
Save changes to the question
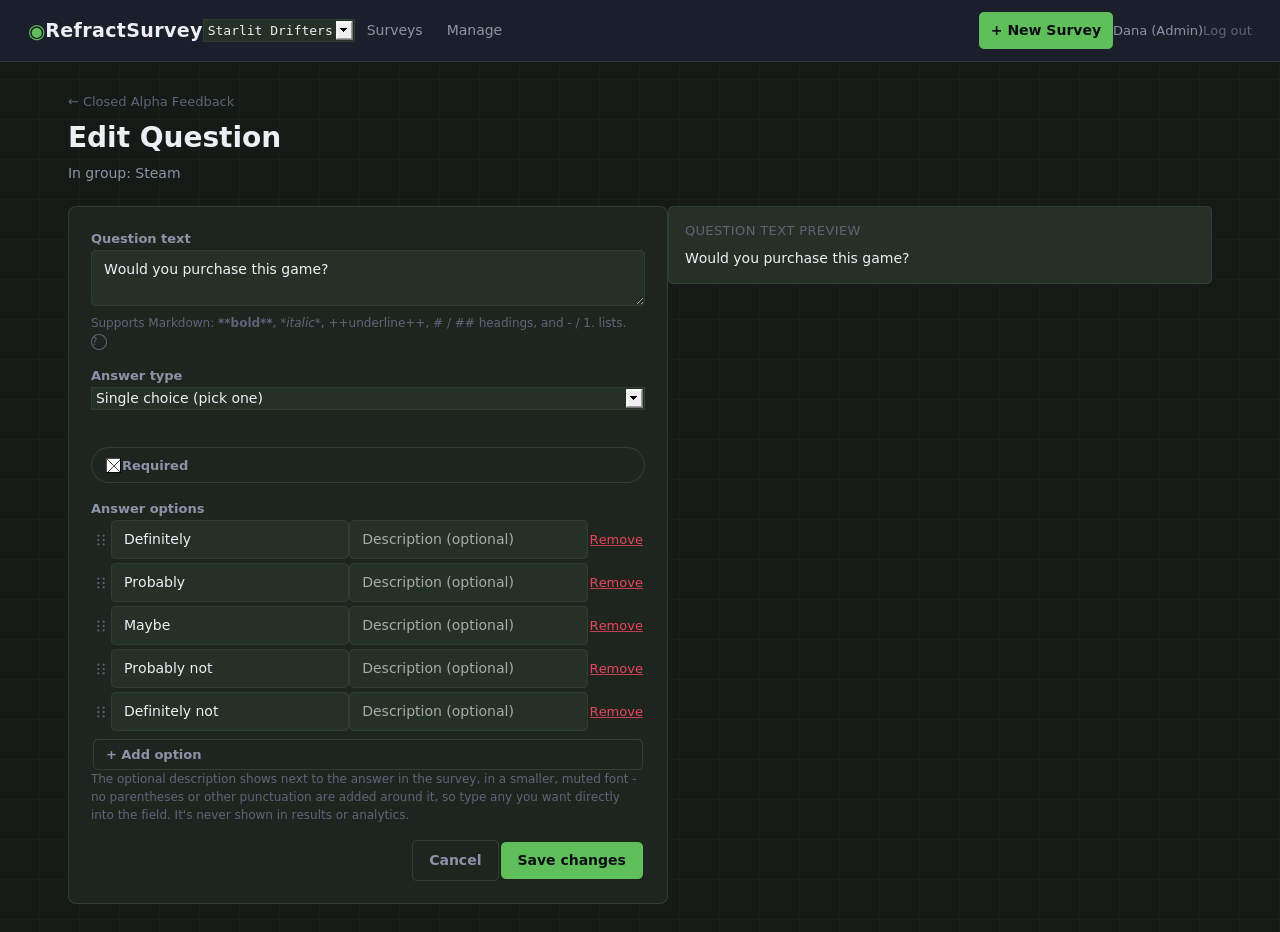tap(572, 860)
